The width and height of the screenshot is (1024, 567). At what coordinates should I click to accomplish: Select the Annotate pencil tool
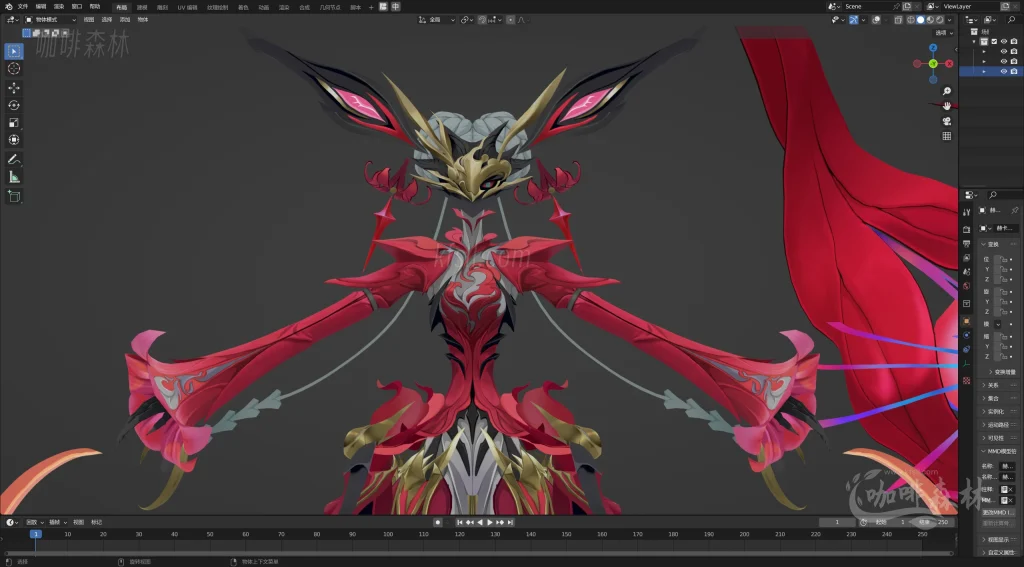tap(14, 159)
